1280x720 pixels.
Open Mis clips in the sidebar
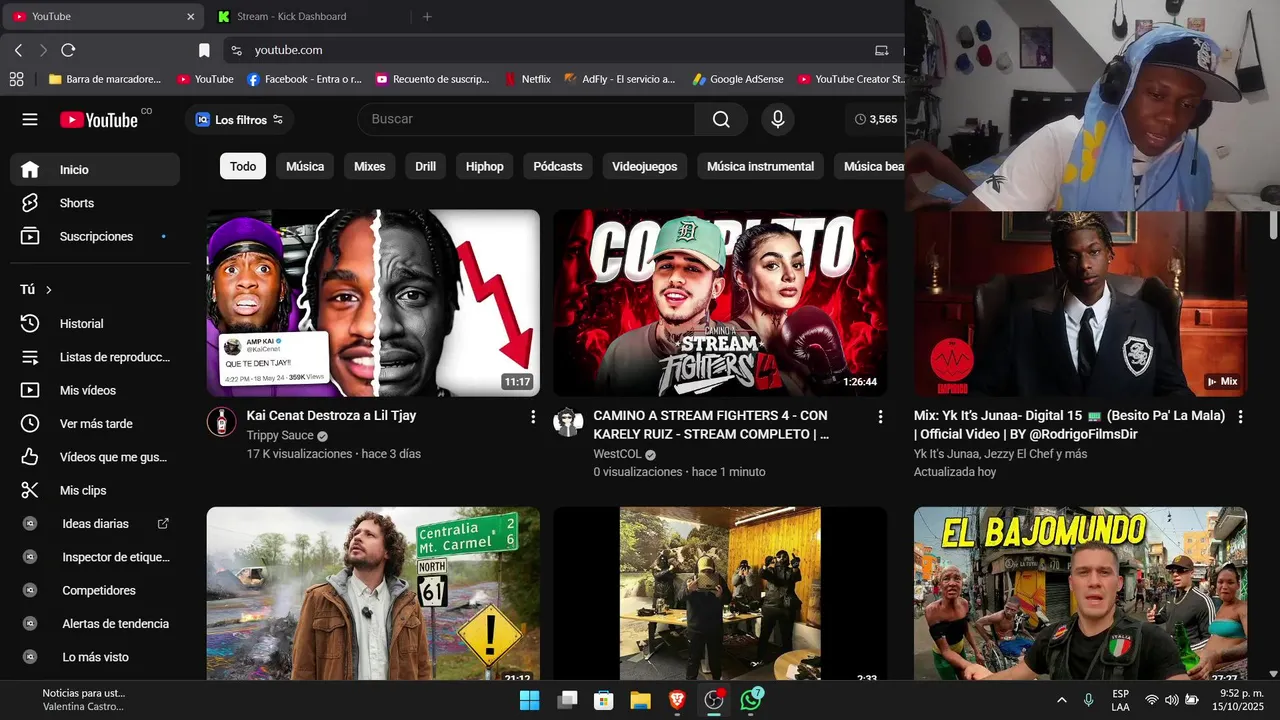point(95,490)
